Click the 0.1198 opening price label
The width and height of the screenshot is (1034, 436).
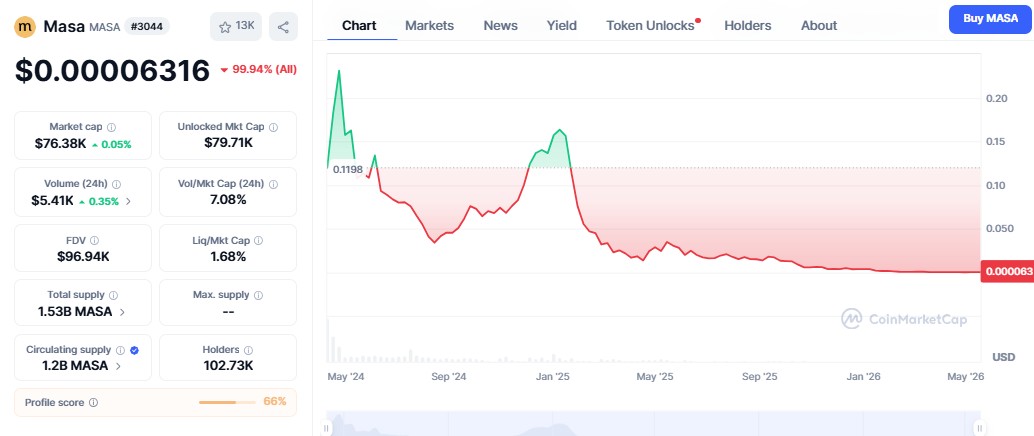click(x=348, y=170)
